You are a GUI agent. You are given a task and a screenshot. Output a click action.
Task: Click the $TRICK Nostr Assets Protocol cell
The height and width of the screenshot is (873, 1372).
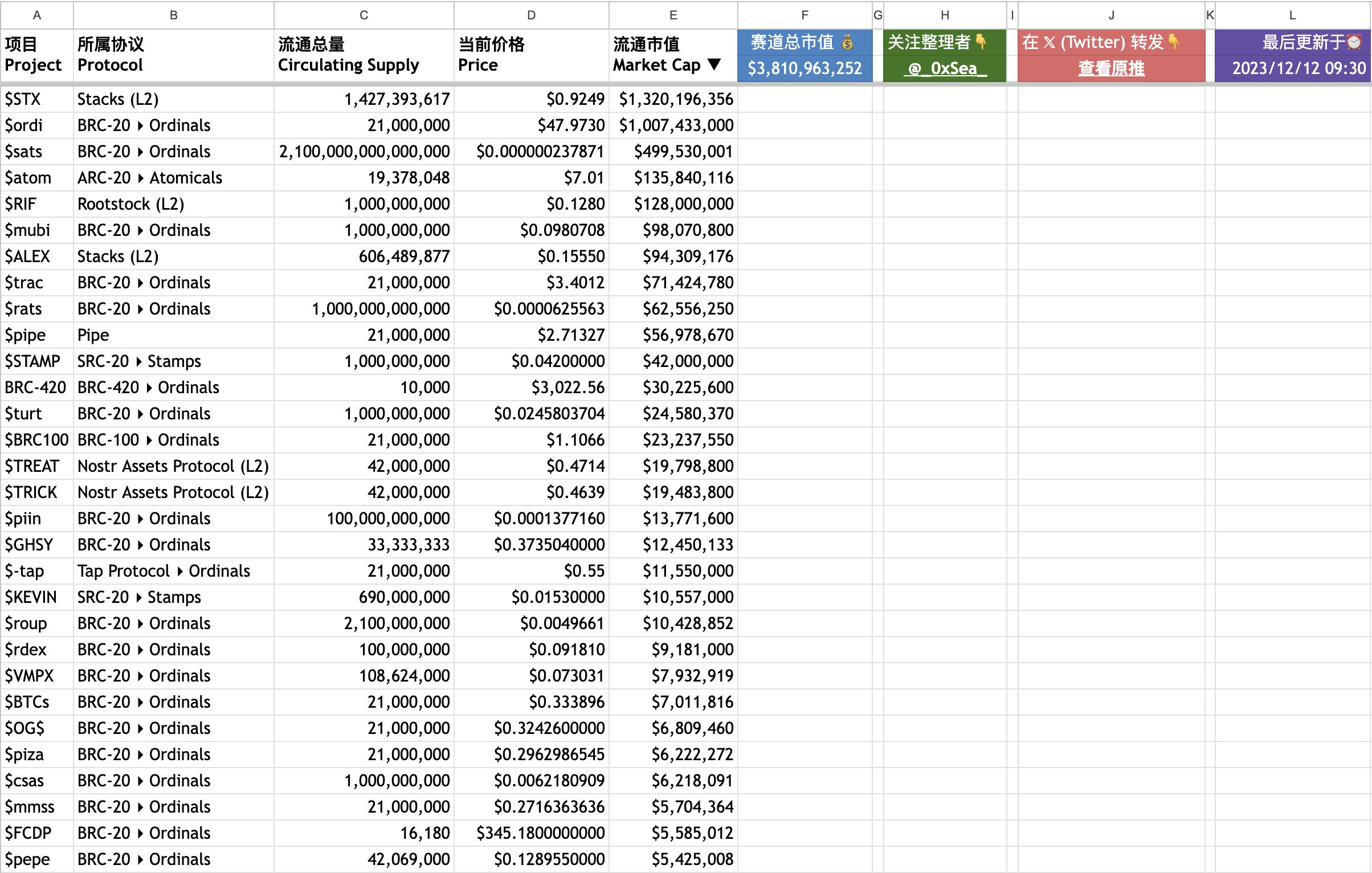(174, 492)
